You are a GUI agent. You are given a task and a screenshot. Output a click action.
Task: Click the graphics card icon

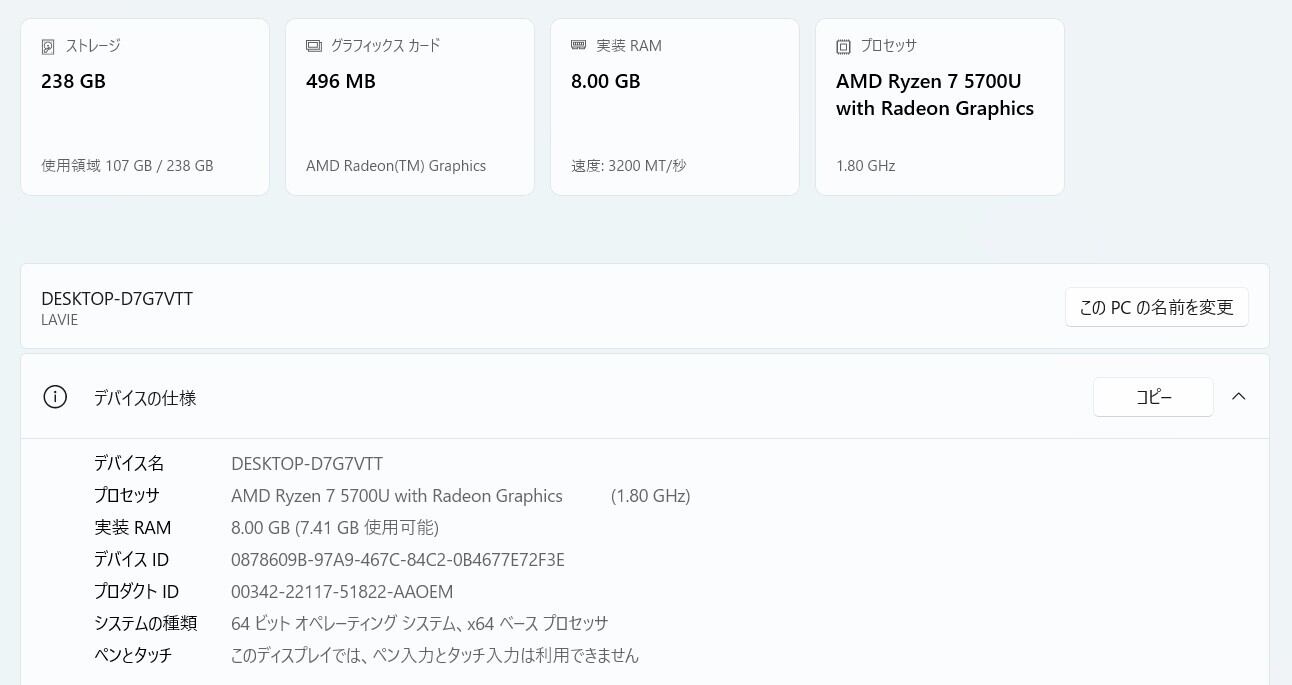tap(314, 46)
